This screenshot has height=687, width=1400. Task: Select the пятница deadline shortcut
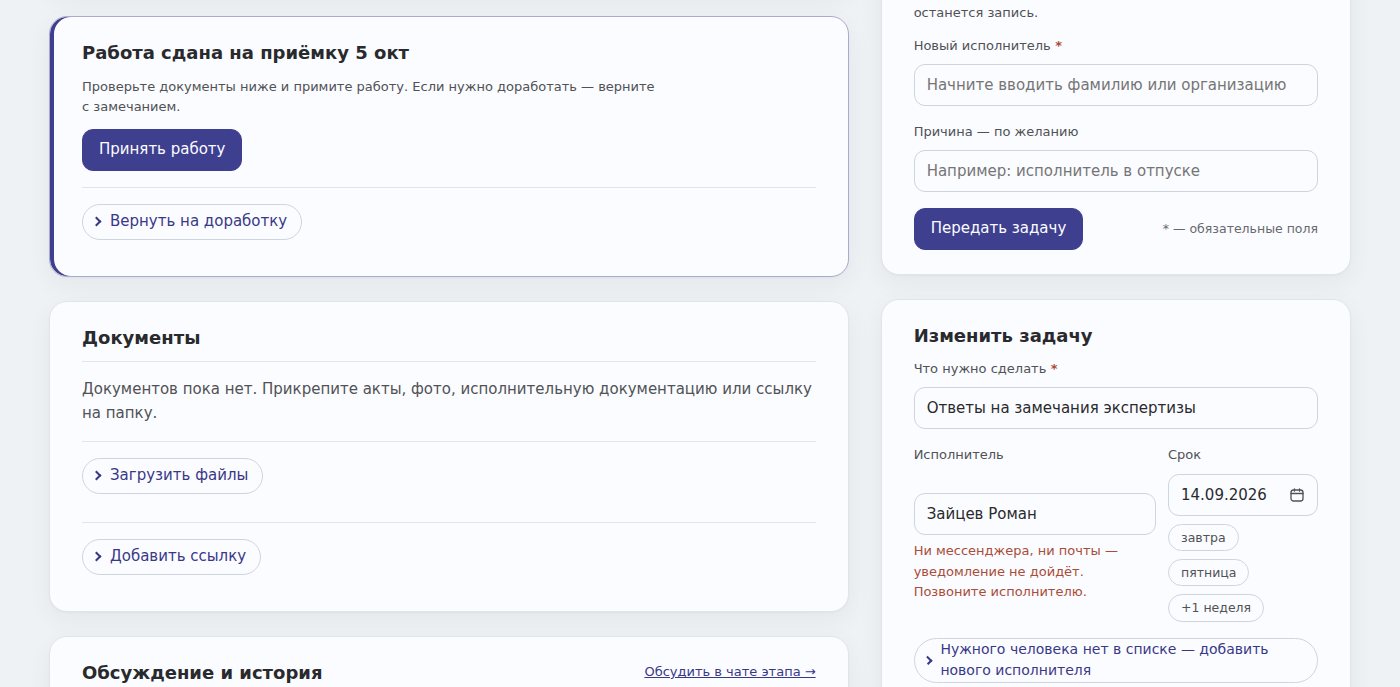(1208, 573)
